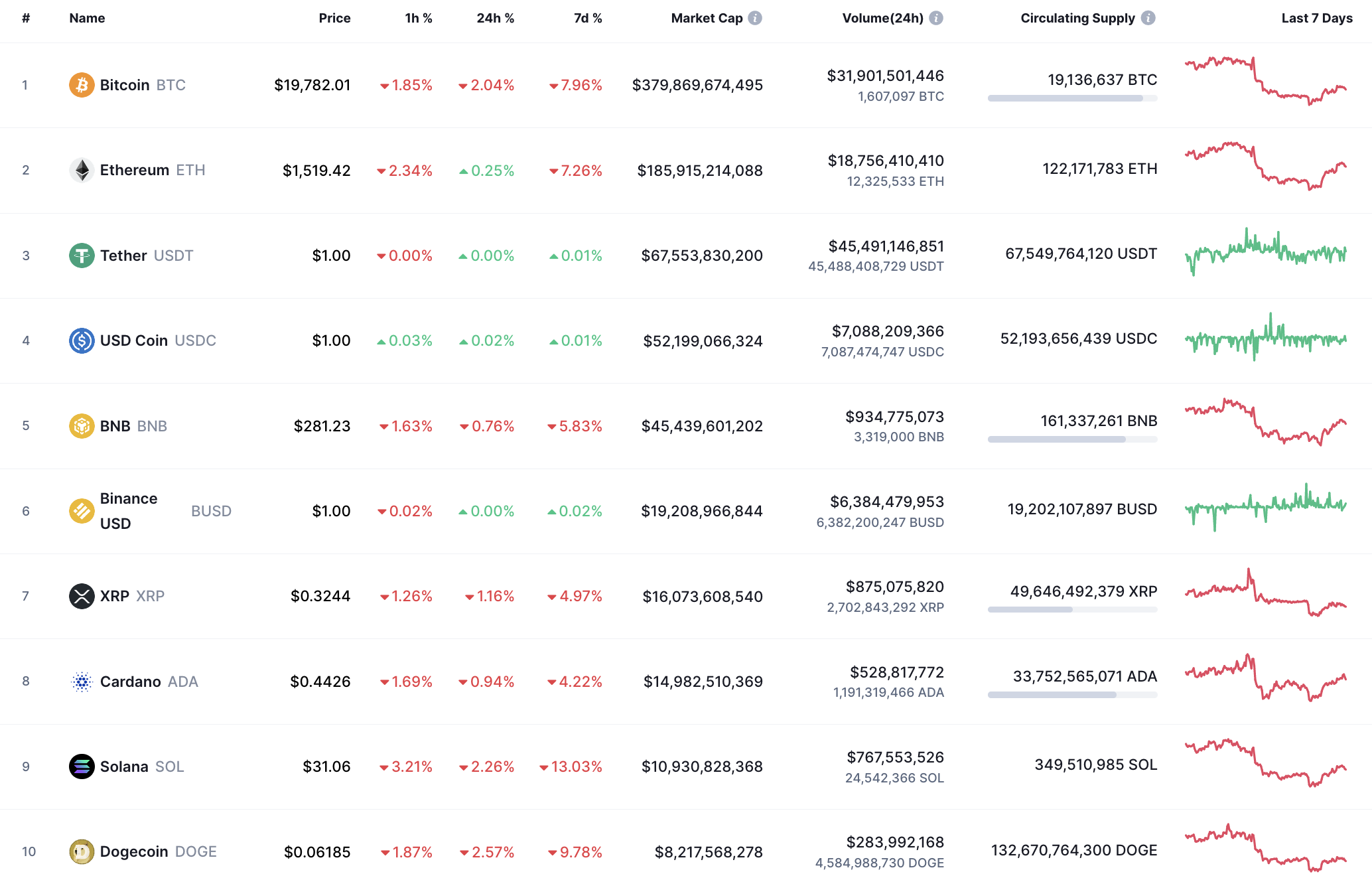This screenshot has width=1372, height=876.
Task: Sort the table by 24h %
Action: click(494, 18)
